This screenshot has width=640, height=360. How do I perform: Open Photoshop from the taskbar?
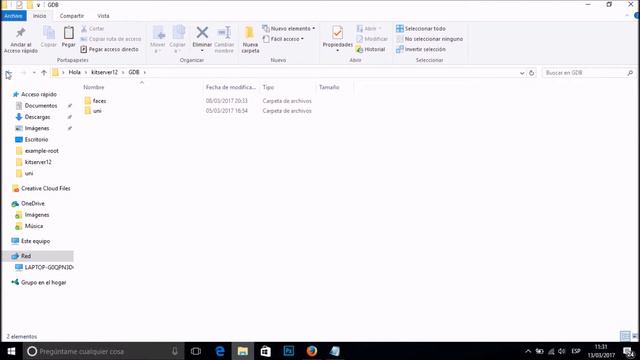pos(289,351)
